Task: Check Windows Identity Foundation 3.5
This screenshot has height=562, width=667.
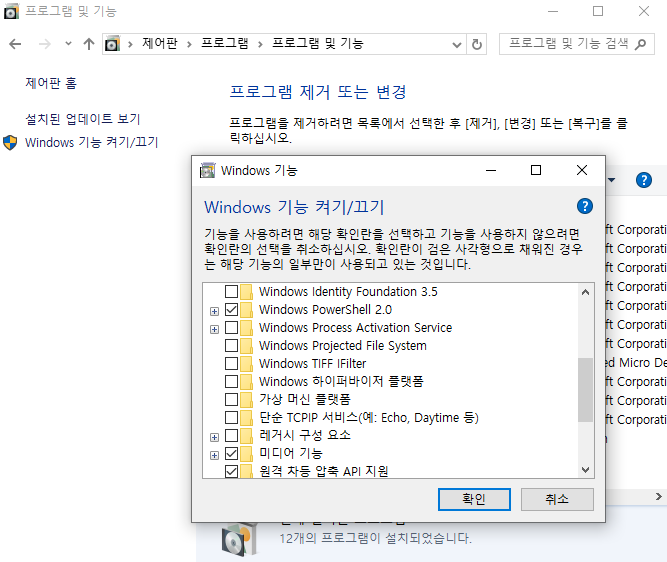Action: 231,291
